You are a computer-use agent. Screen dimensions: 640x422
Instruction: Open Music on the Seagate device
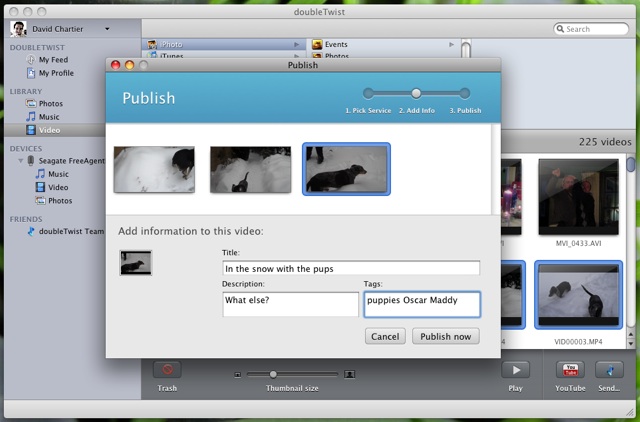(x=58, y=174)
